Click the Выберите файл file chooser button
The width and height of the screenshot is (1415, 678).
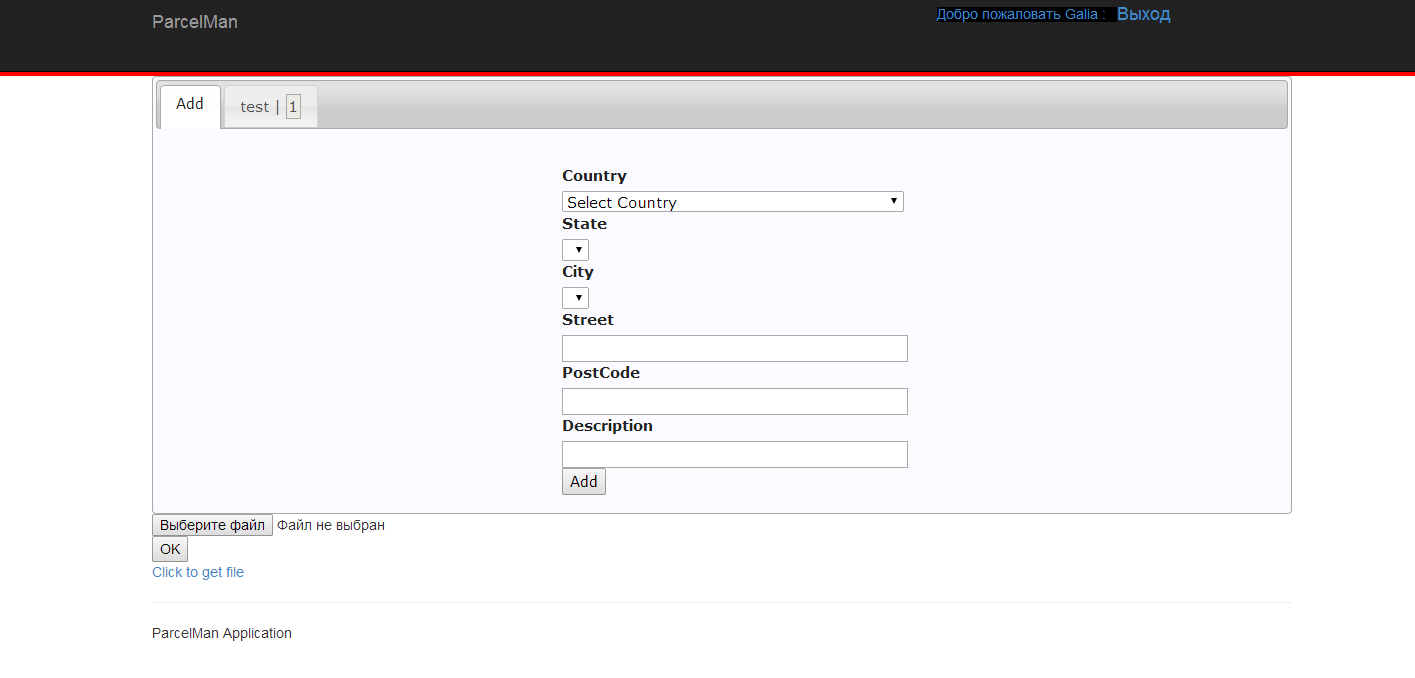(212, 525)
